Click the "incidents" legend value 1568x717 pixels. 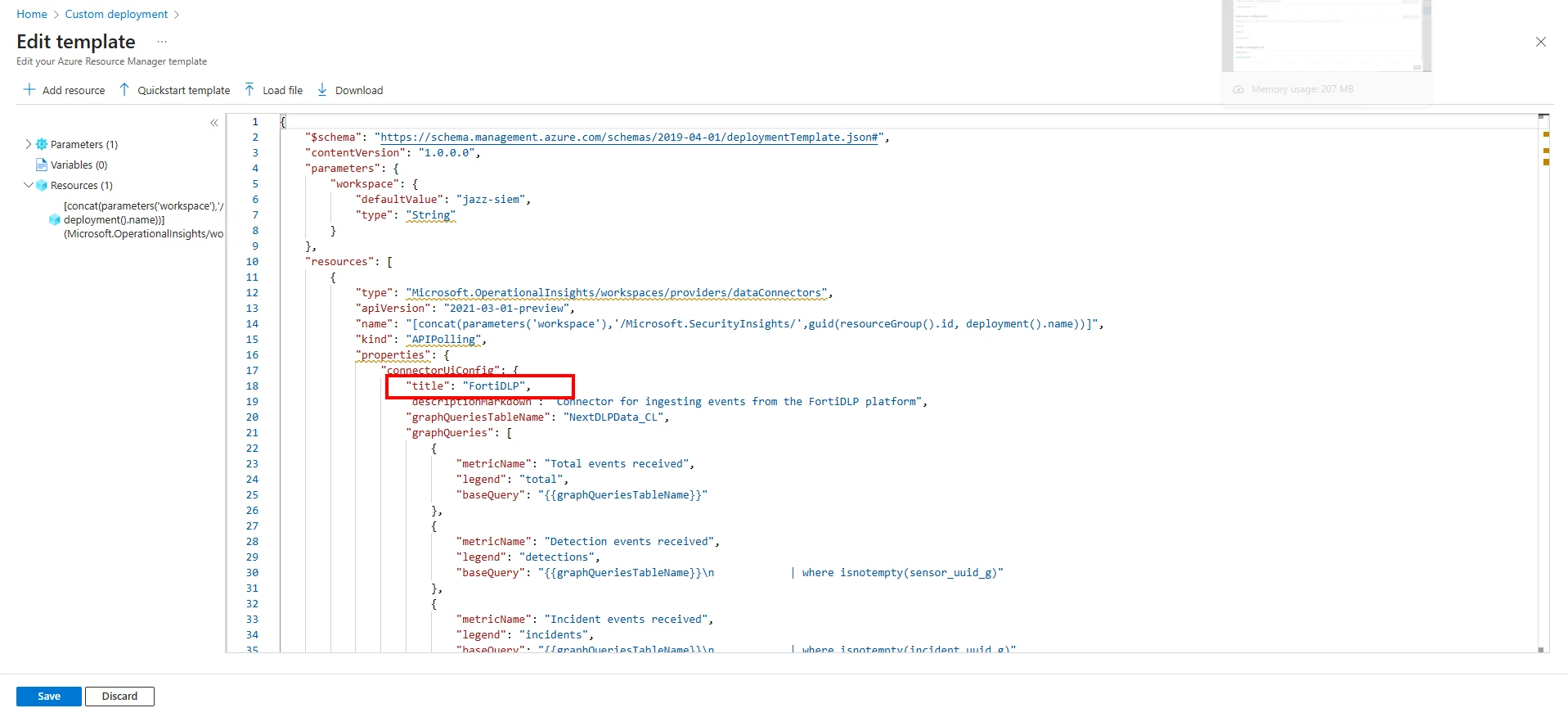pyautogui.click(x=554, y=634)
